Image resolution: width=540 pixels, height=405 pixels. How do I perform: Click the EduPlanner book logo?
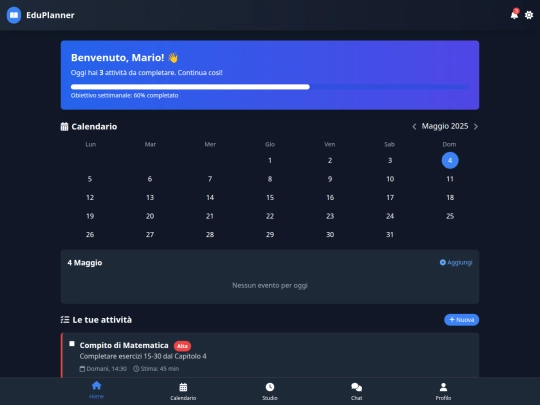click(x=14, y=15)
